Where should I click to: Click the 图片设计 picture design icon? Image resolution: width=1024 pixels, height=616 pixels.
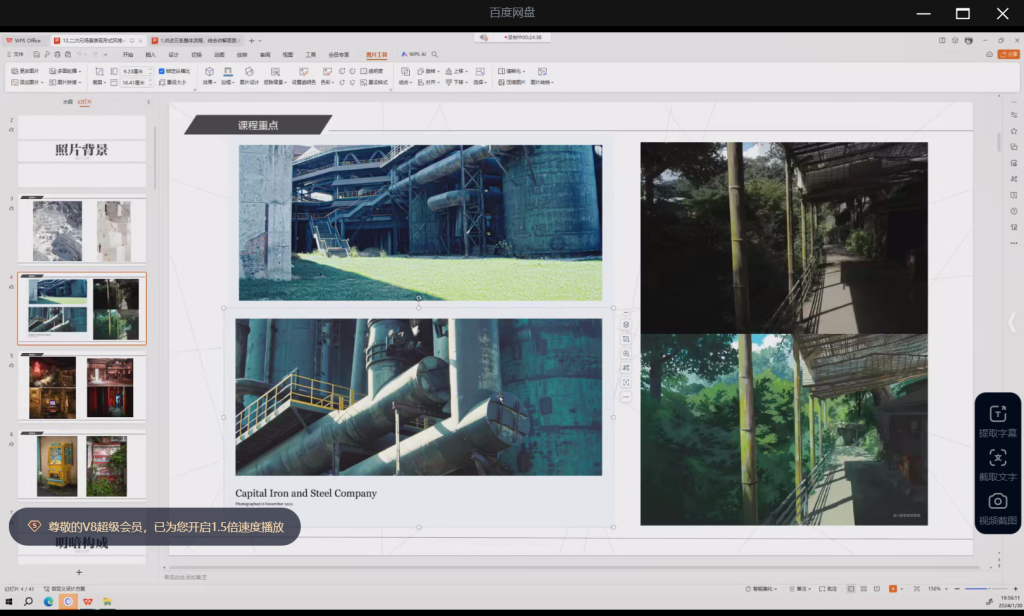(248, 72)
